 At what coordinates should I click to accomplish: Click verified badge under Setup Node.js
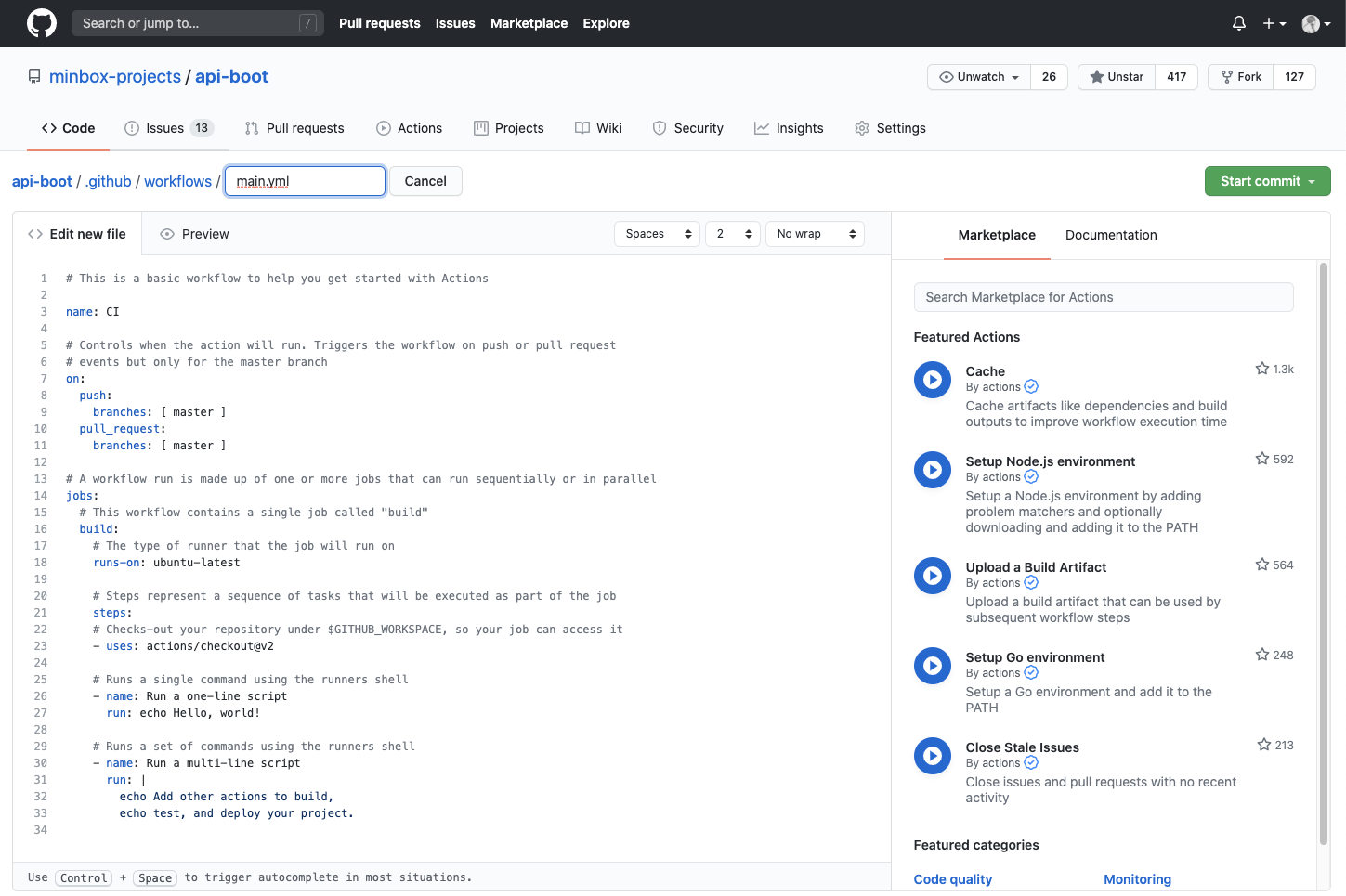[1031, 477]
